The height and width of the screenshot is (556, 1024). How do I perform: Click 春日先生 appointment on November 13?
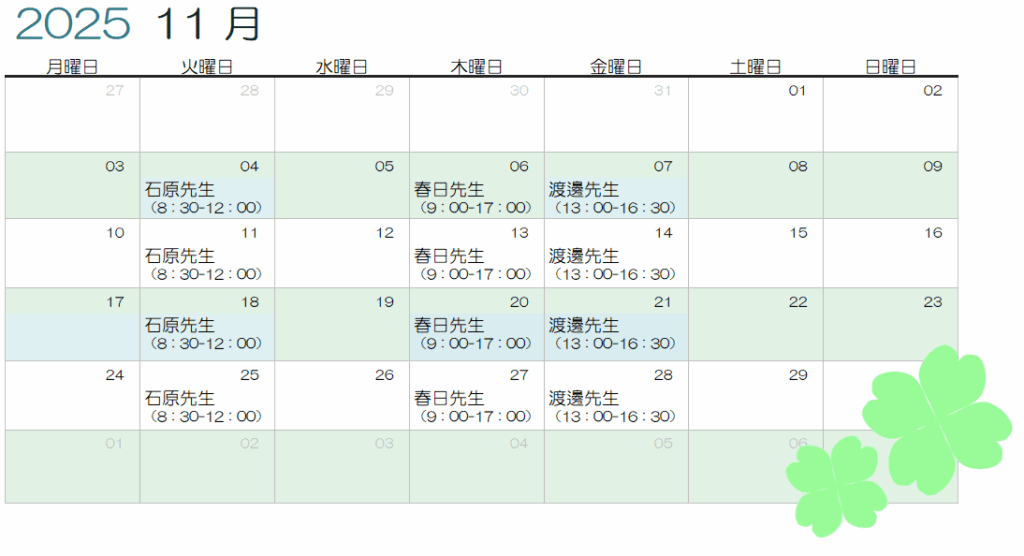coord(475,265)
